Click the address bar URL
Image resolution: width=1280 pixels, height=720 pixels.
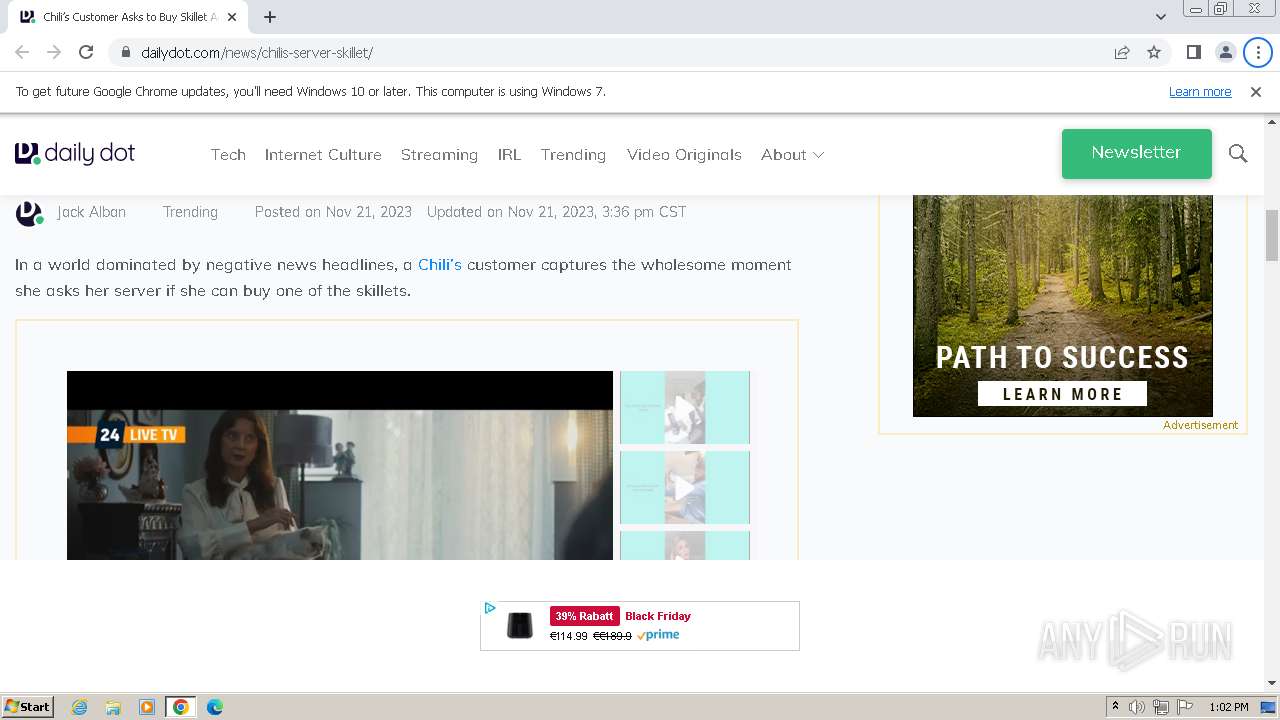point(257,52)
